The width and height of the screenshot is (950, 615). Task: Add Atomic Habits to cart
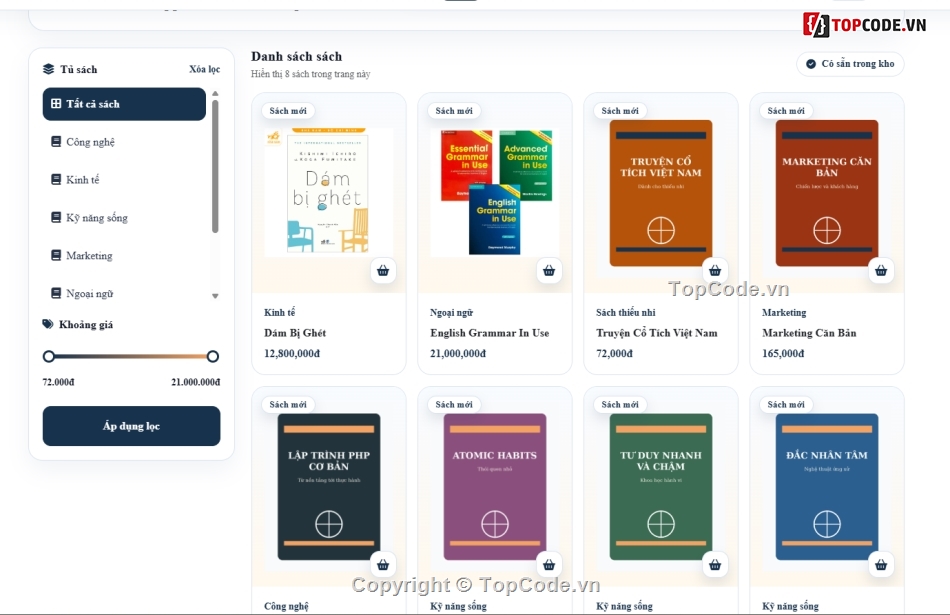(549, 565)
